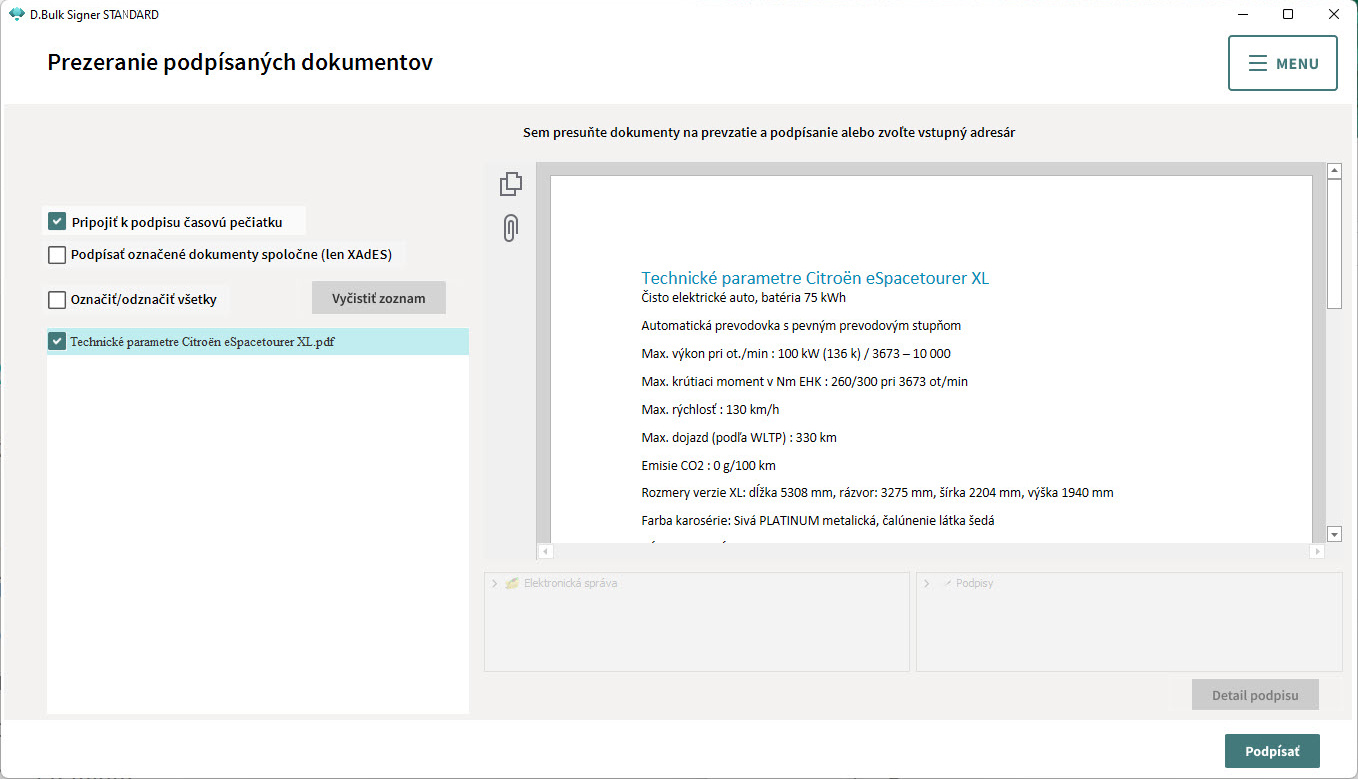Uncheck the Technické parametre PDF checkbox
The height and width of the screenshot is (780, 1358).
(57, 341)
